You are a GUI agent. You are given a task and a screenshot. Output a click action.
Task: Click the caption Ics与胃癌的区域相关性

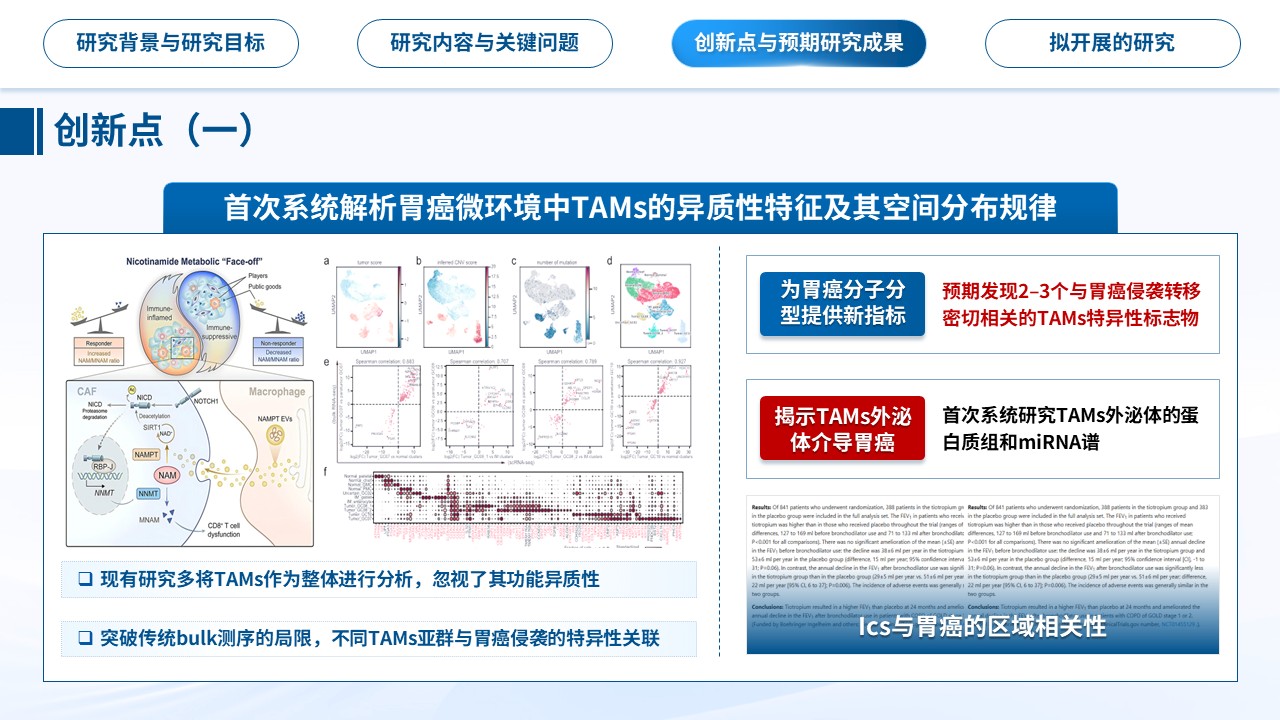pyautogui.click(x=982, y=627)
